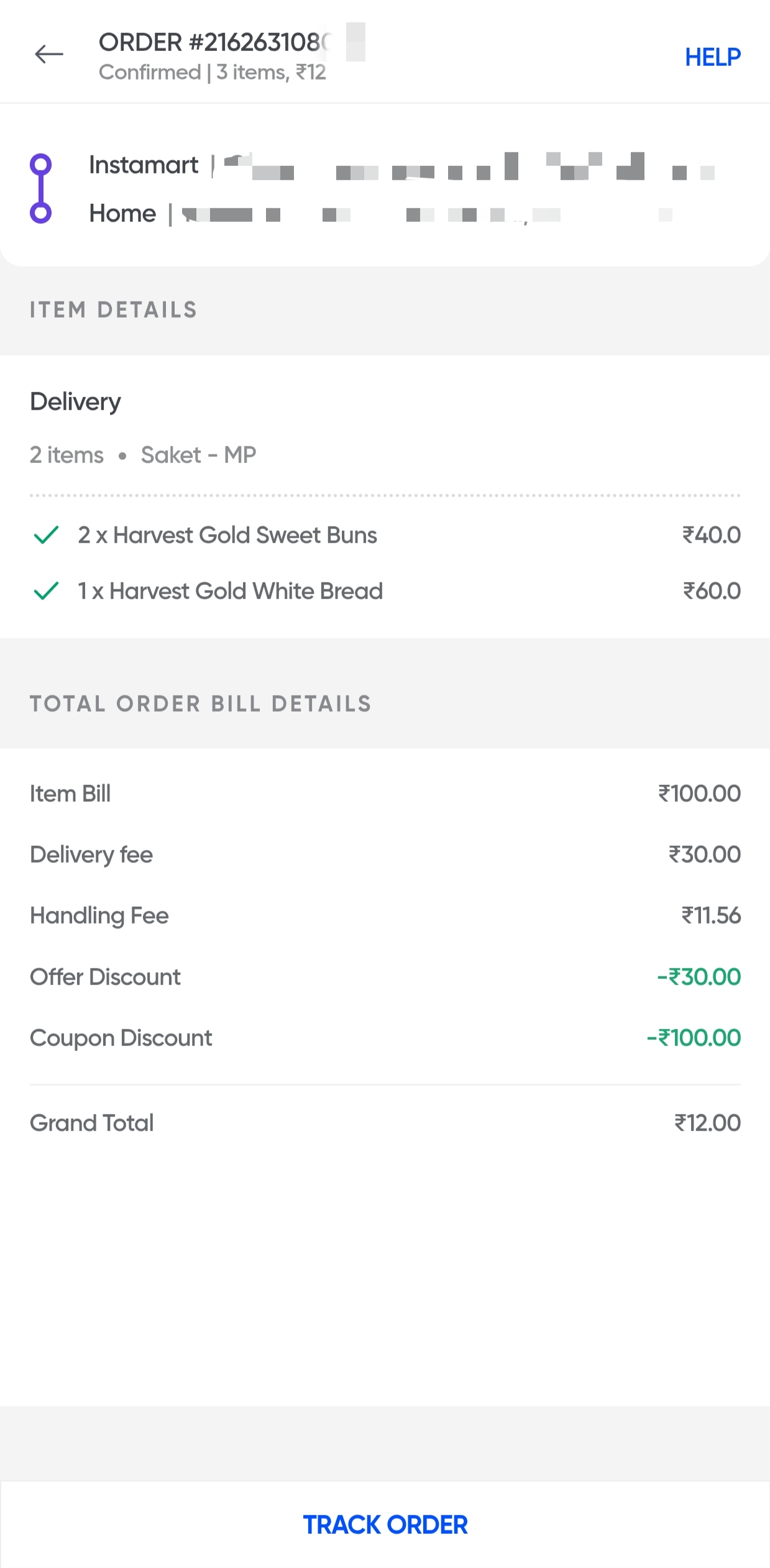This screenshot has height=1568, width=770.
Task: Click the Harvest Gold Sweet Buns item
Action: tap(227, 535)
